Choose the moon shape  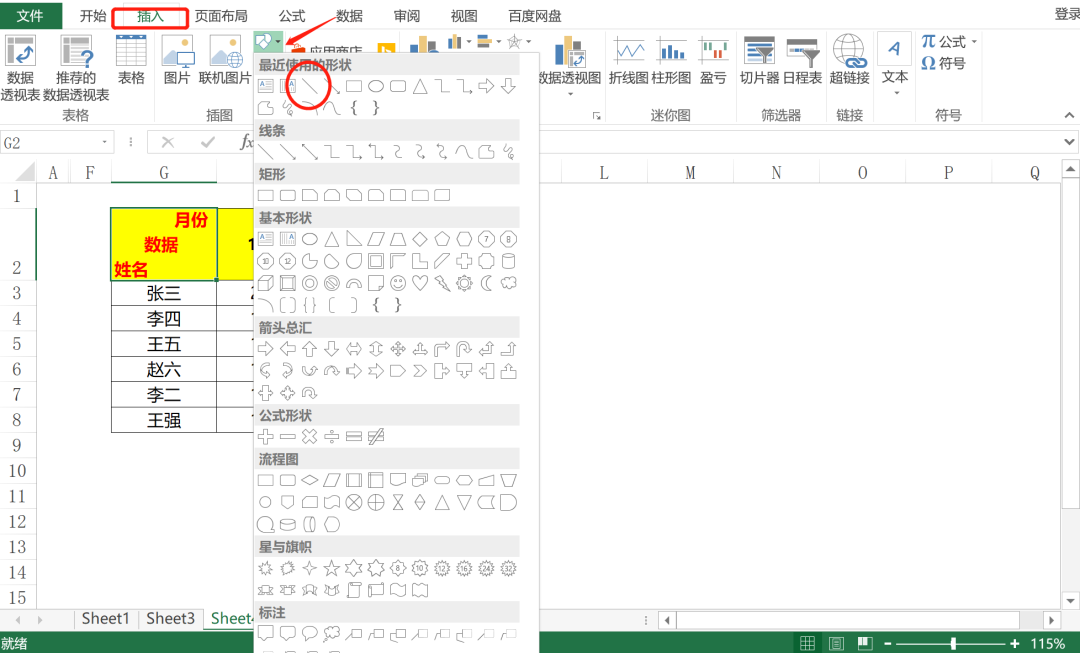[486, 283]
